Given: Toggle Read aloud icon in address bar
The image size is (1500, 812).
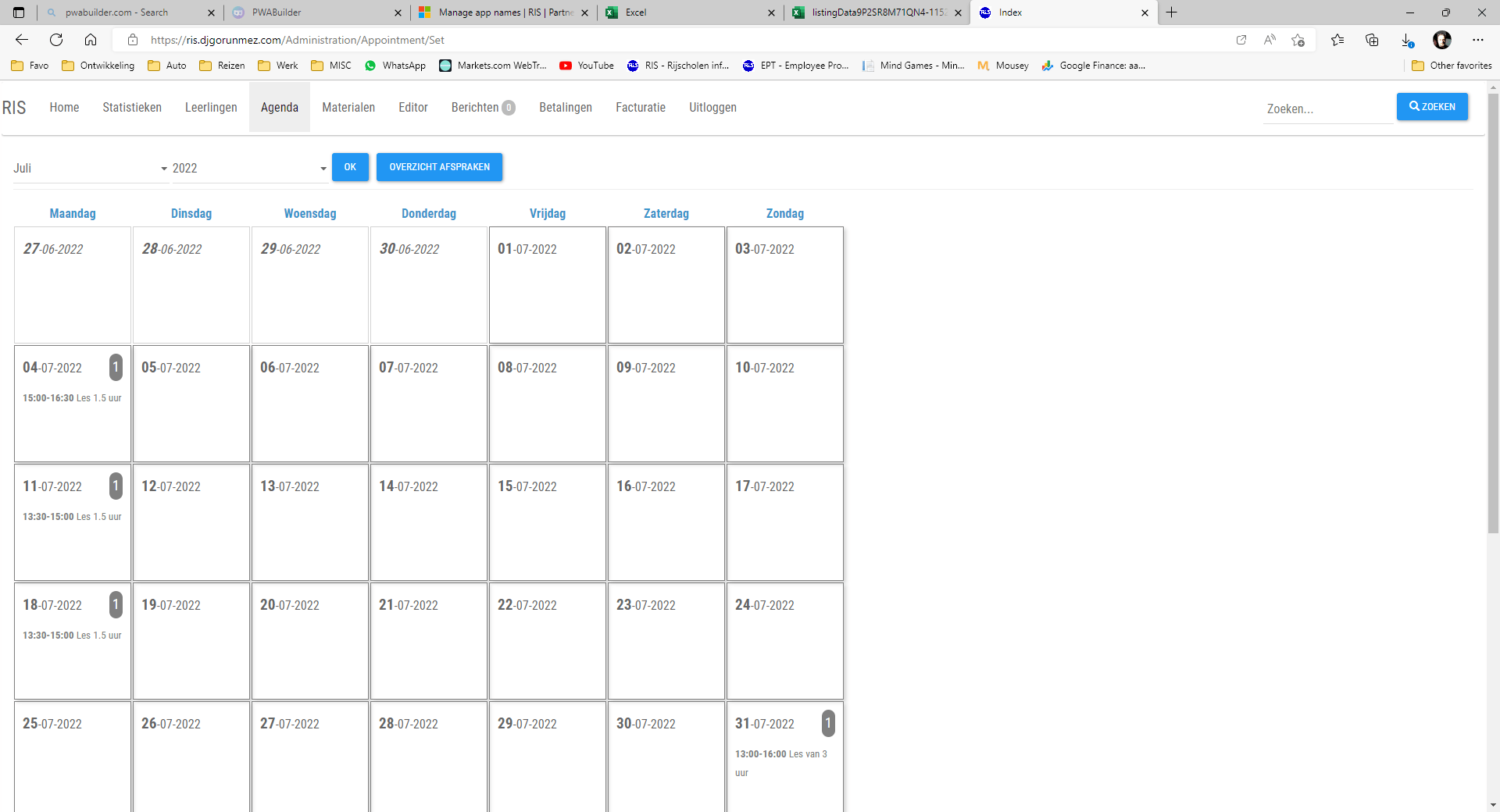Looking at the screenshot, I should (1270, 40).
